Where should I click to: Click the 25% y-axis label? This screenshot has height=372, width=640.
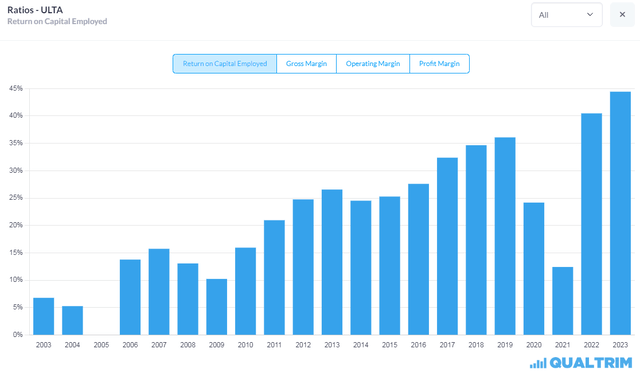(16, 198)
